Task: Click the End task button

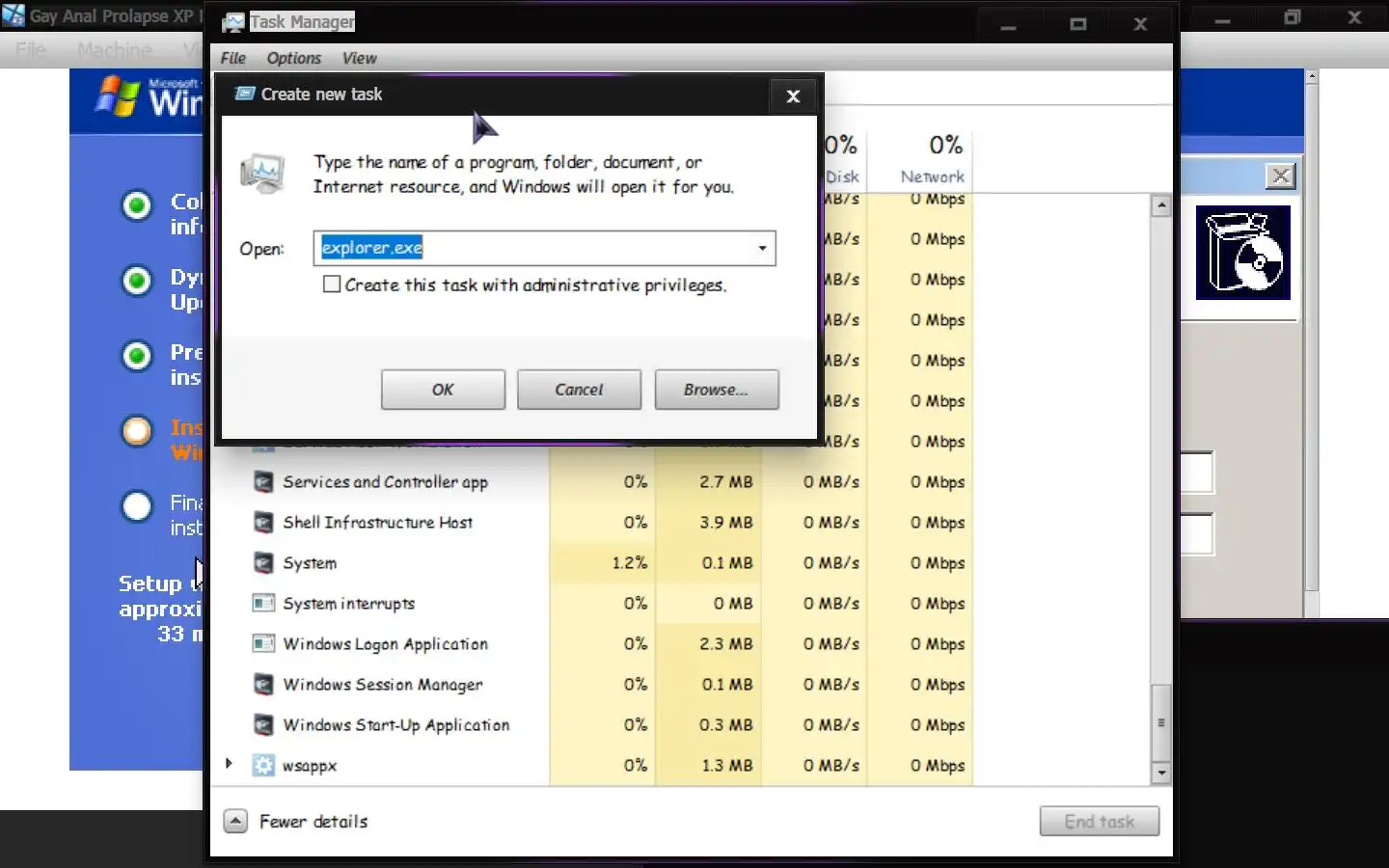Action: pyautogui.click(x=1100, y=822)
